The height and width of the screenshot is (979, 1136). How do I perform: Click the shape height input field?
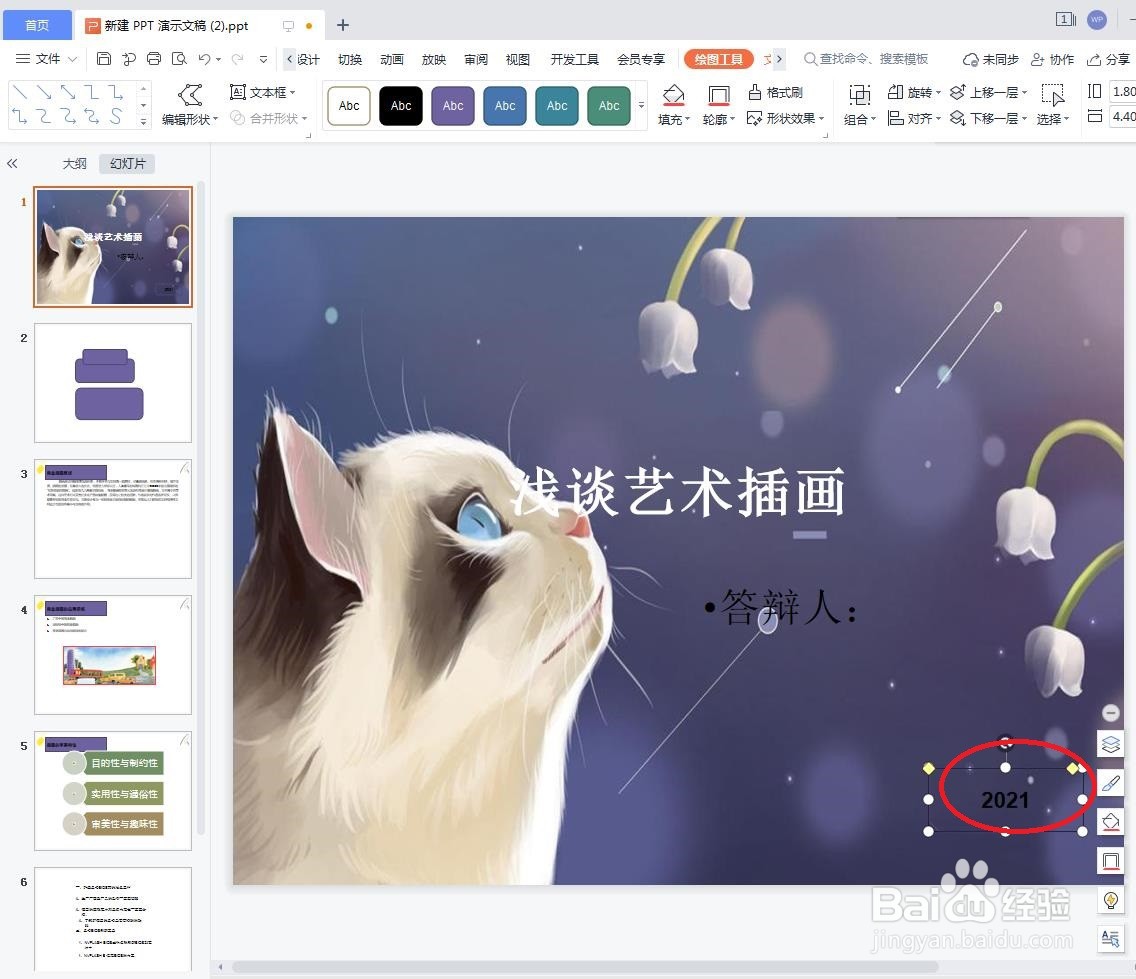(1123, 91)
